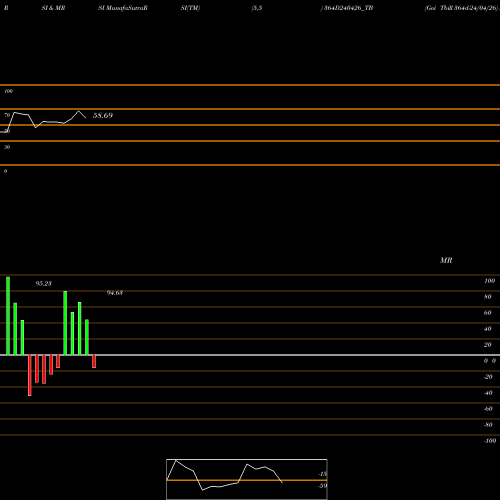Click the longest red bar below the zero line
Screen dimensions: 500x500
pos(30,375)
